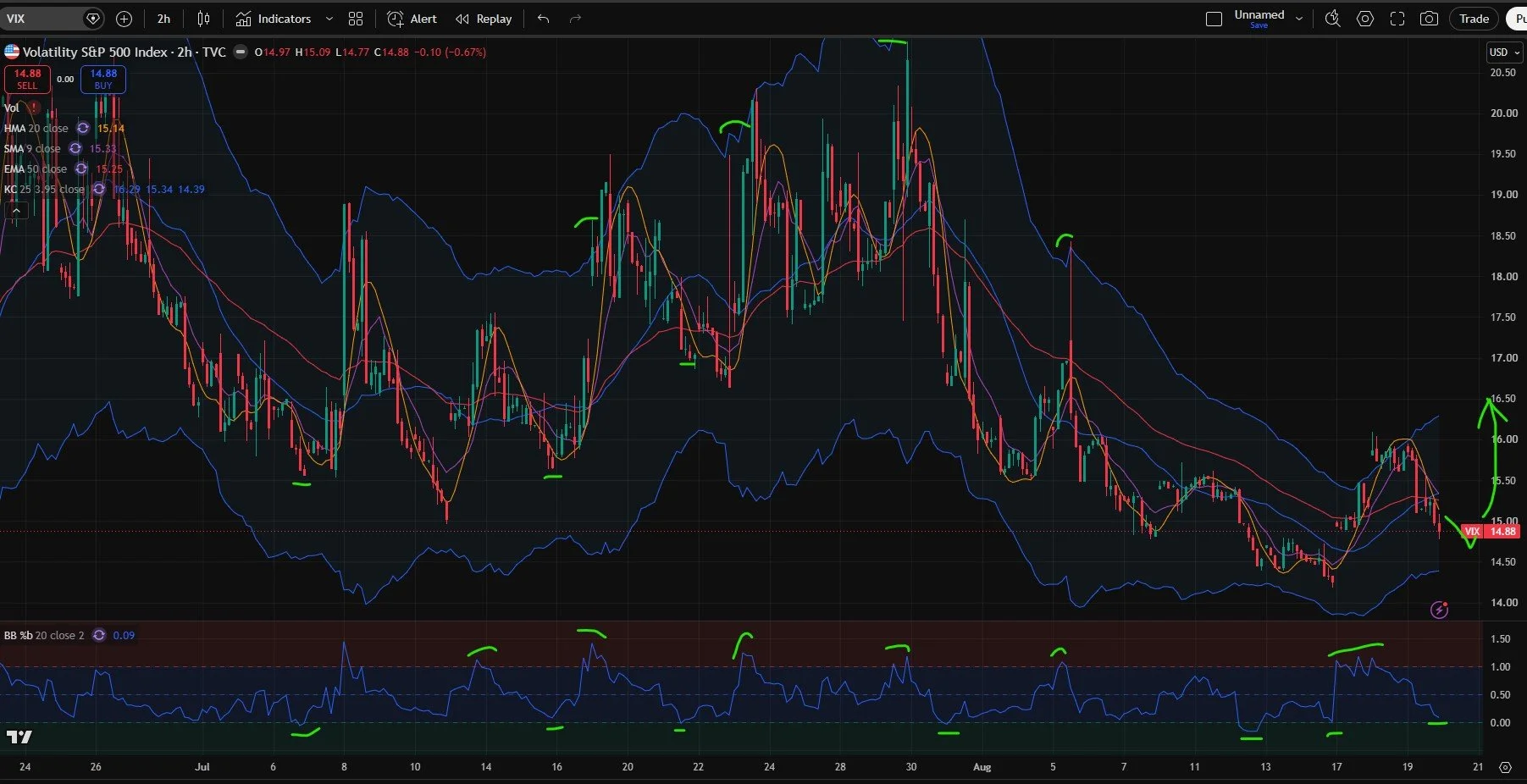Open time axis settings hexagon at bottom corner
This screenshot has height=784, width=1527.
[x=1505, y=767]
